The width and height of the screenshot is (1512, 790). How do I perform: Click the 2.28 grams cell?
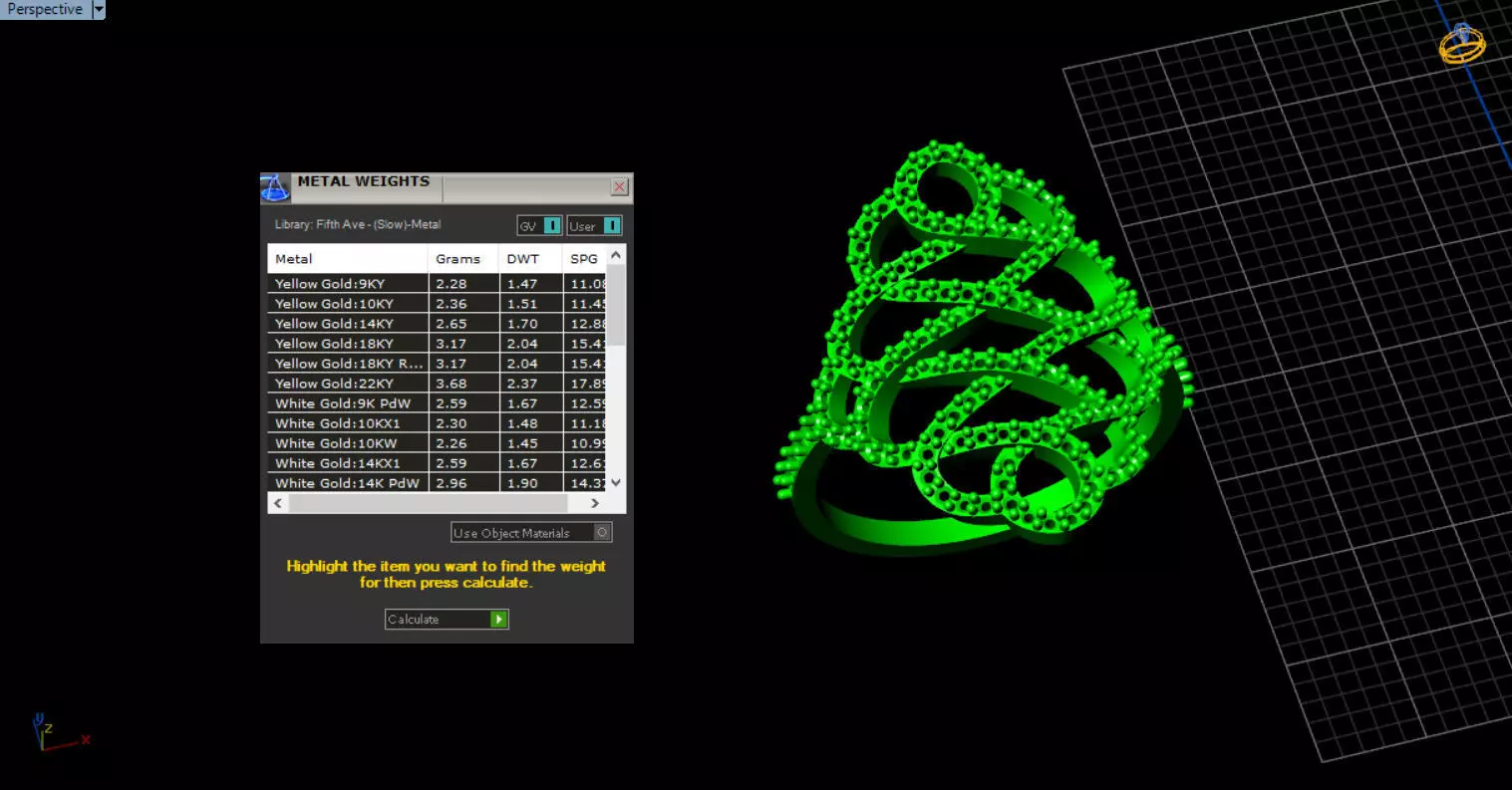tap(463, 284)
